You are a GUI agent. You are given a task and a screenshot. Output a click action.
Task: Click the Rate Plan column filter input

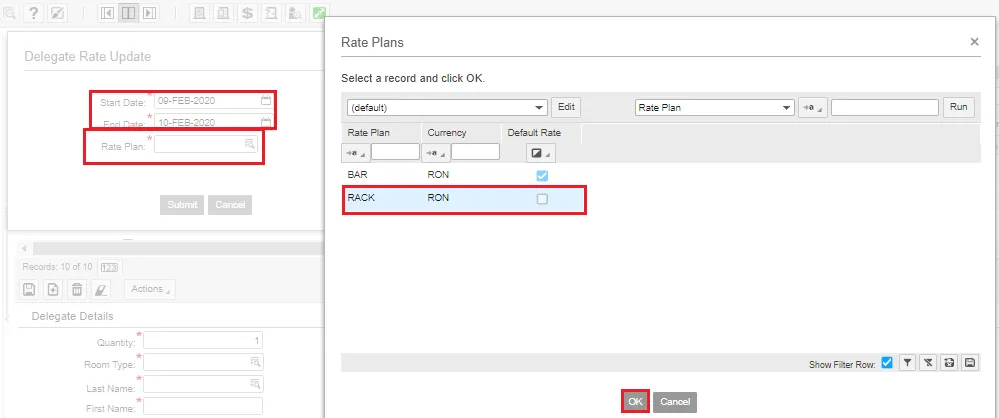[x=395, y=152]
